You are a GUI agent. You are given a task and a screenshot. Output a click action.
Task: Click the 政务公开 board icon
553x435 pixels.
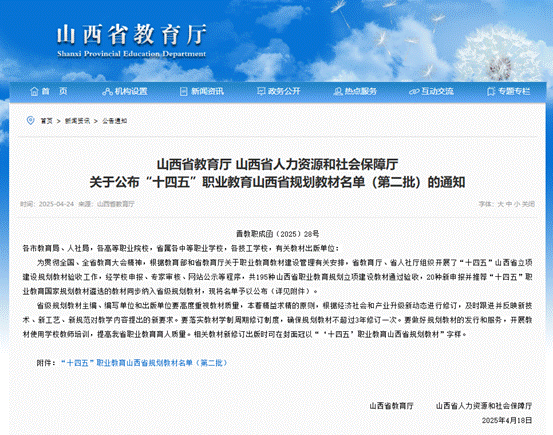pyautogui.click(x=261, y=91)
